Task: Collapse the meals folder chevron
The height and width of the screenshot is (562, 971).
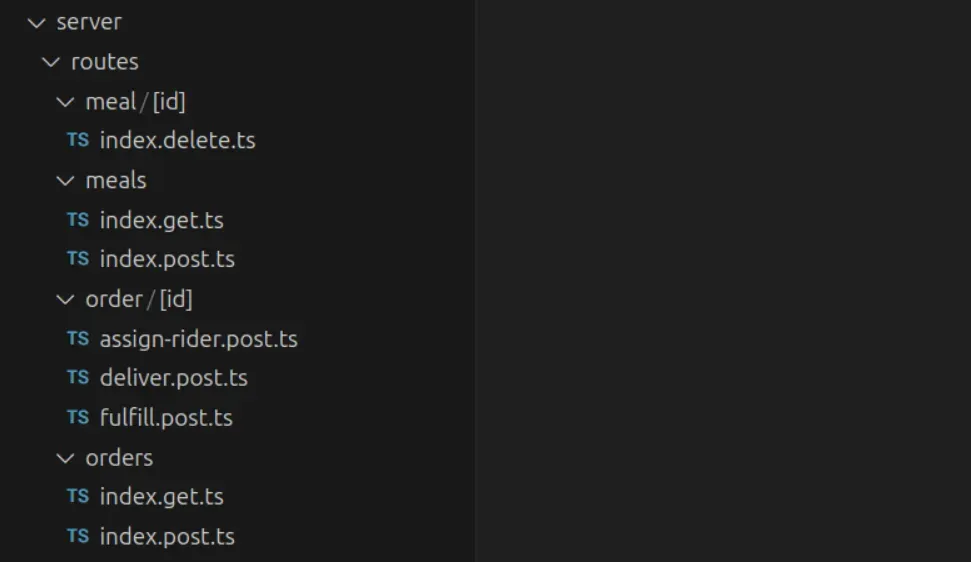Action: (66, 180)
